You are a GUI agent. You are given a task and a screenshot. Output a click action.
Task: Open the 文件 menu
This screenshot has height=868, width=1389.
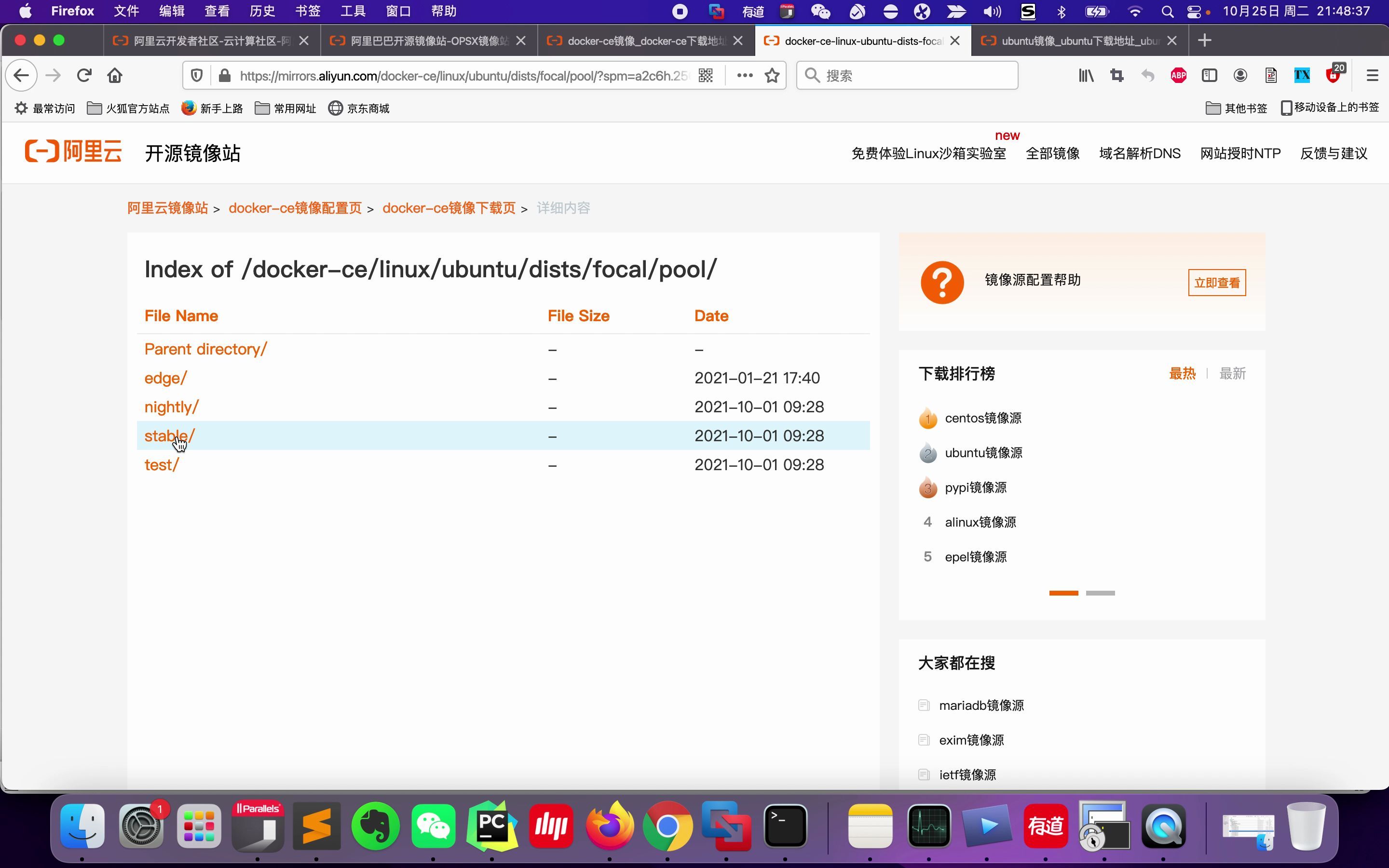pos(126,12)
